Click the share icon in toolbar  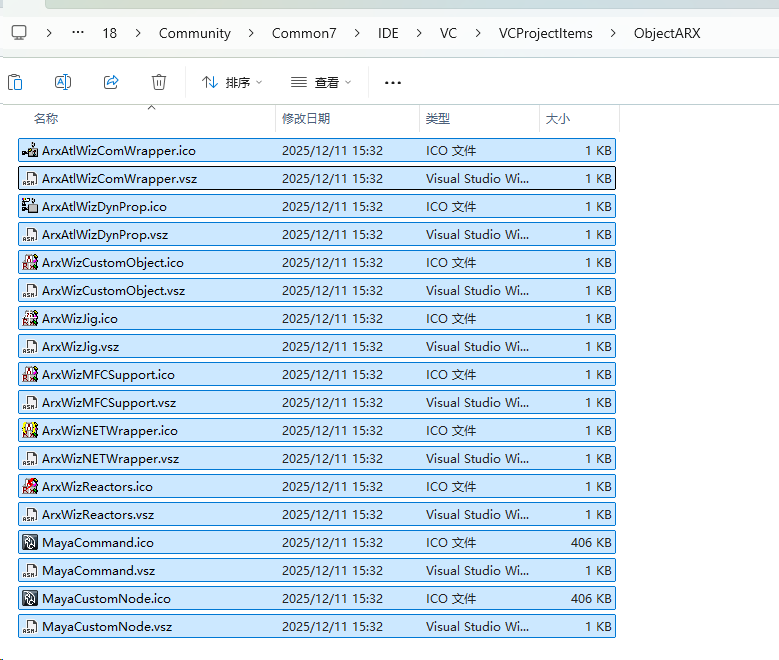pyautogui.click(x=111, y=82)
